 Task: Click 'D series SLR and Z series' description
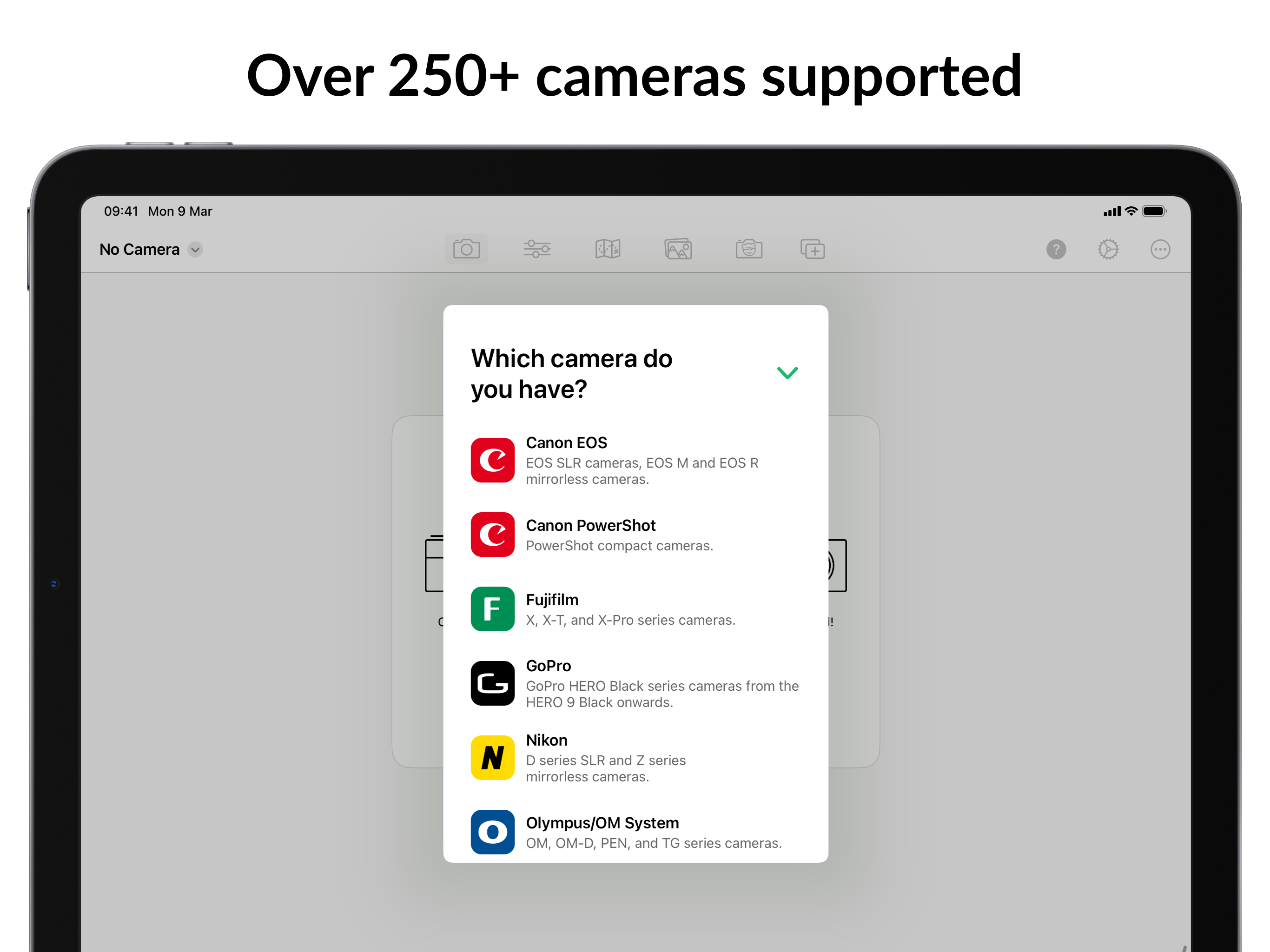(606, 768)
